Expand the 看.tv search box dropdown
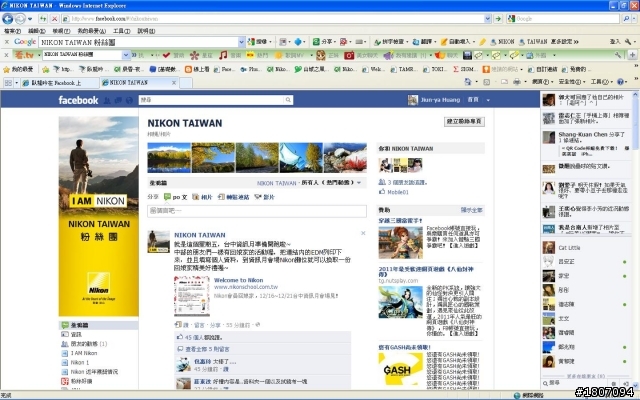Screen dimensions: 640x400 (126, 55)
